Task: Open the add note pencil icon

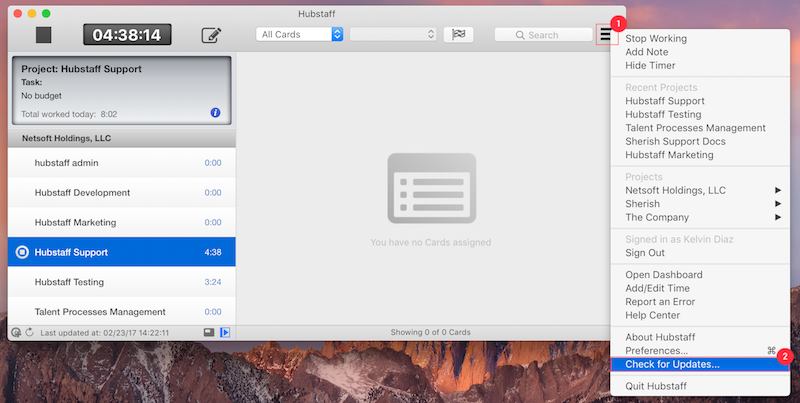Action: coord(211,35)
